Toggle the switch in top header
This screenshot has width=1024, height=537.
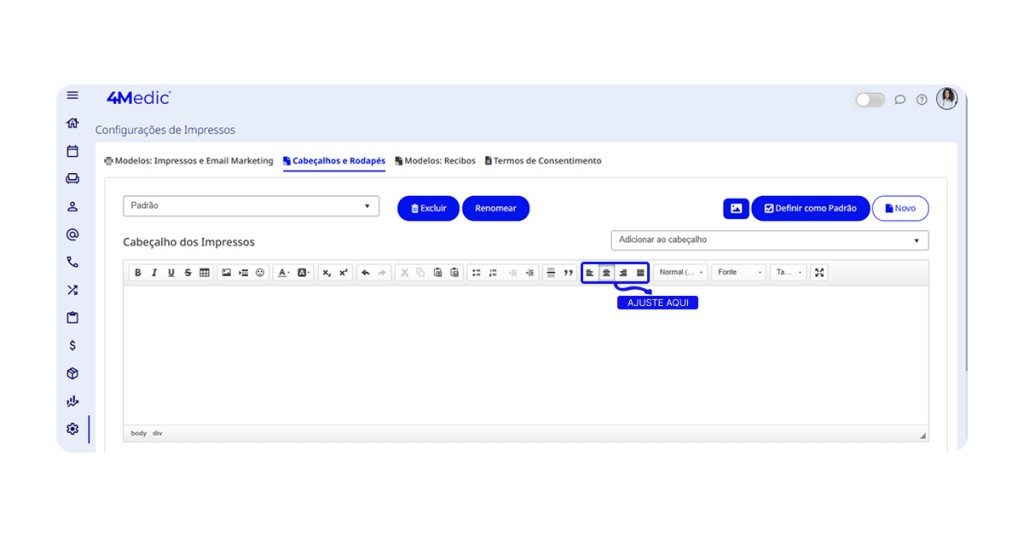870,100
